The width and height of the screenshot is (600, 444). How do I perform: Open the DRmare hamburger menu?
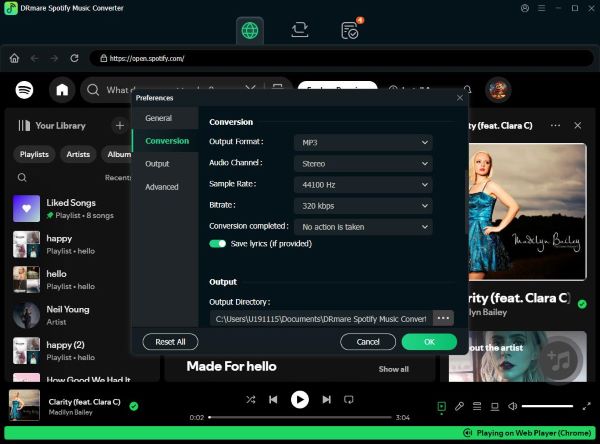pos(541,8)
